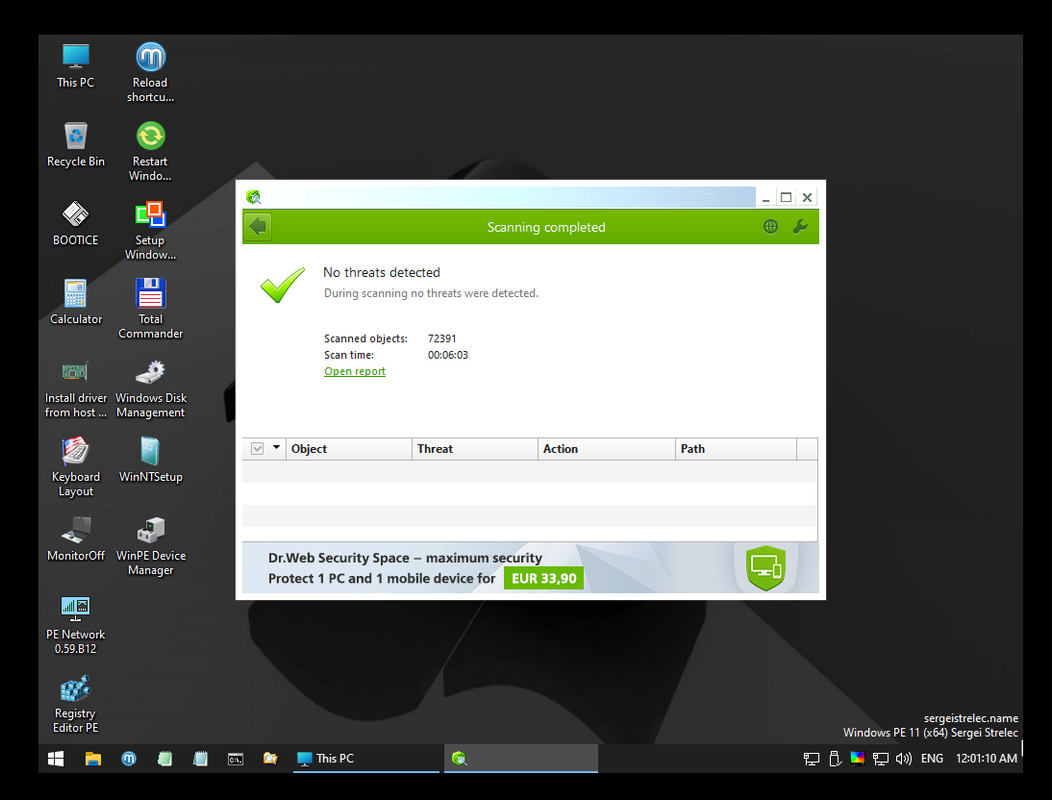
Task: Select the This PC desktop icon
Action: tap(75, 66)
